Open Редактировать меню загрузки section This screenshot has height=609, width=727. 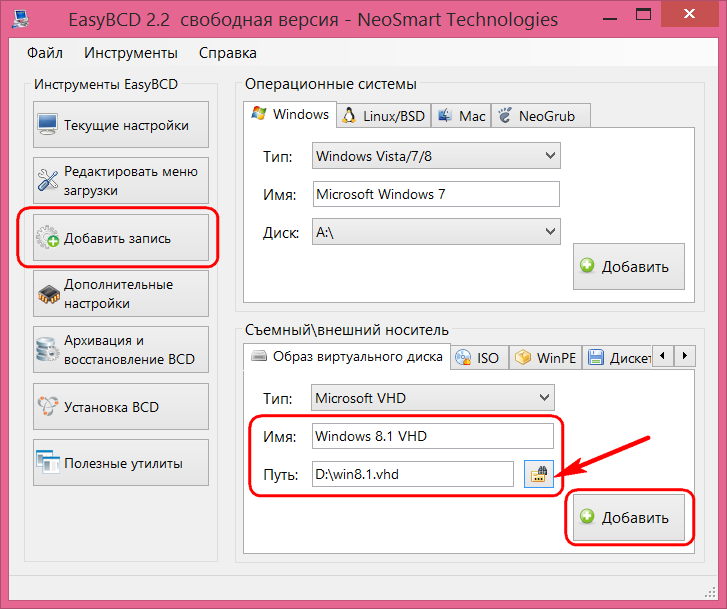click(x=121, y=181)
